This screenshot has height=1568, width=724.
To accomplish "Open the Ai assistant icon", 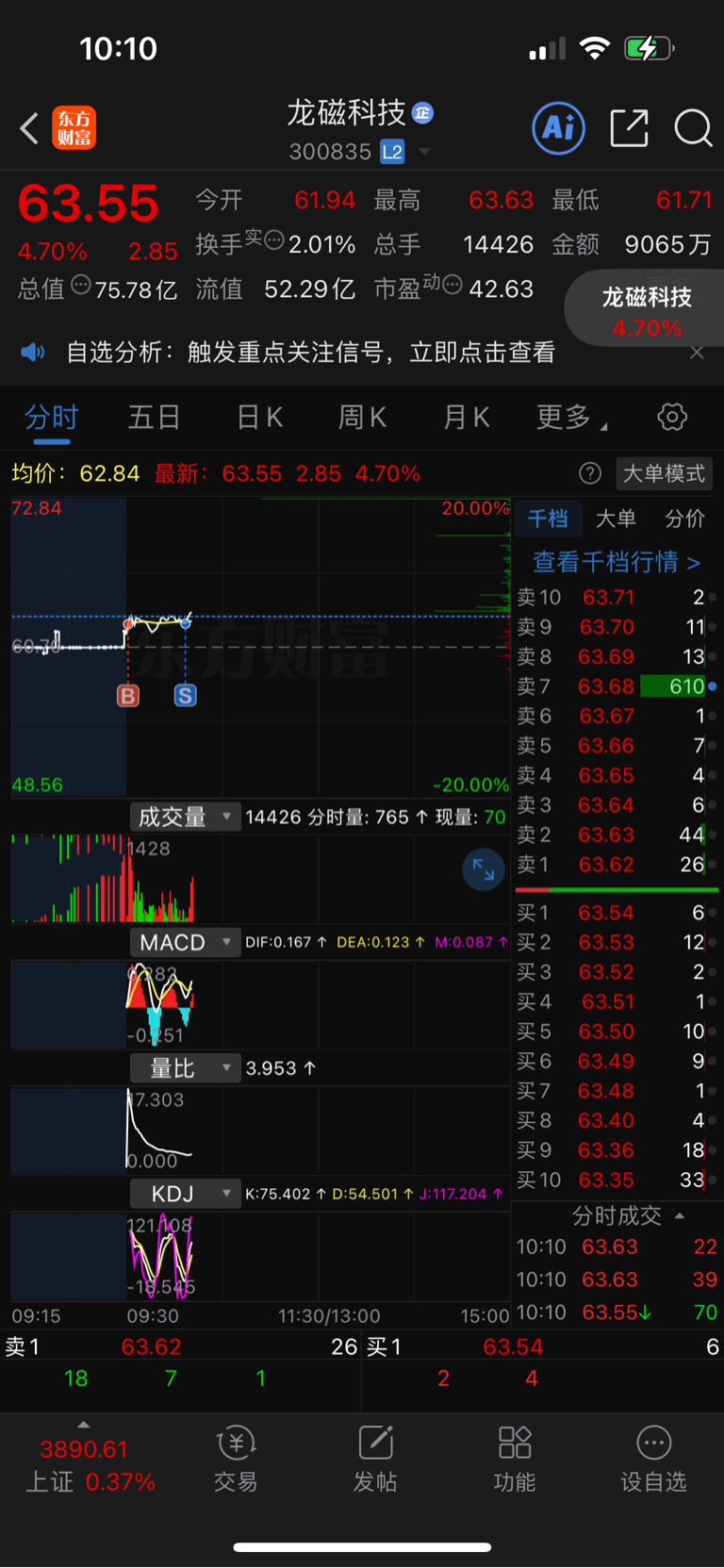I will coord(558,127).
